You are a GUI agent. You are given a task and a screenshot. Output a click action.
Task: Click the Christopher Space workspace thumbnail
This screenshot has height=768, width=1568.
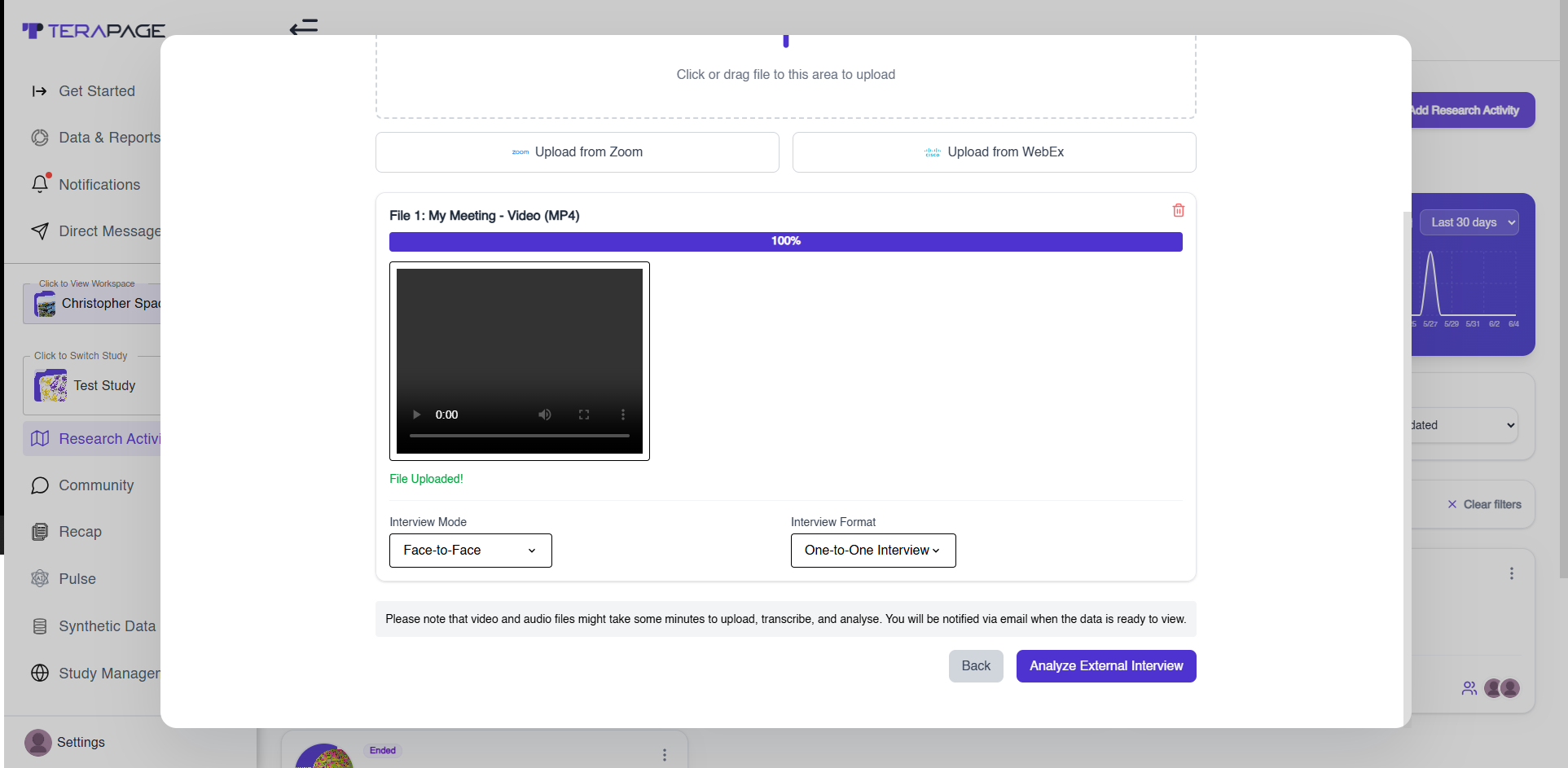point(45,304)
